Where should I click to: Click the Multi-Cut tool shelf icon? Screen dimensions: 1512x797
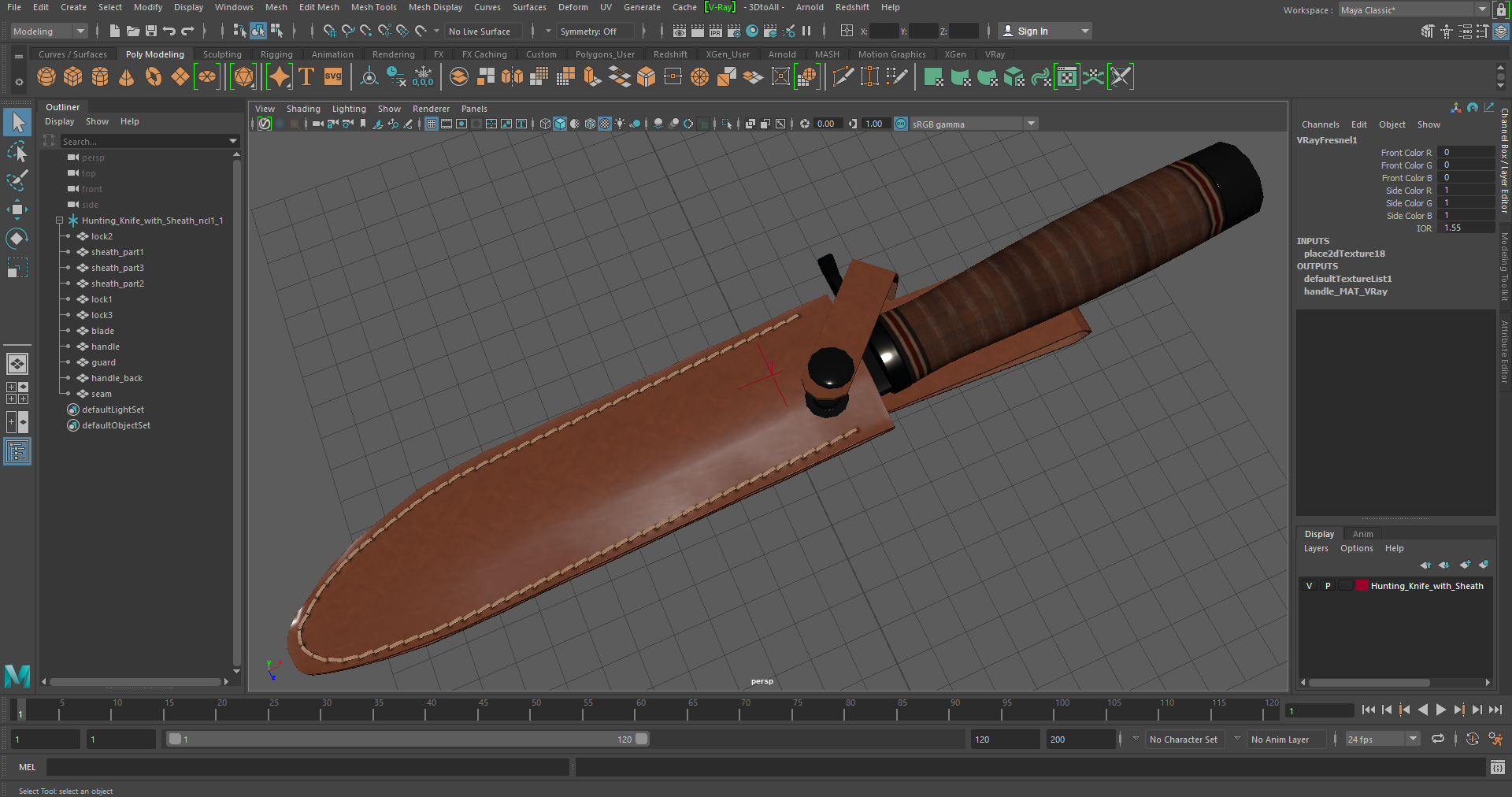843,76
